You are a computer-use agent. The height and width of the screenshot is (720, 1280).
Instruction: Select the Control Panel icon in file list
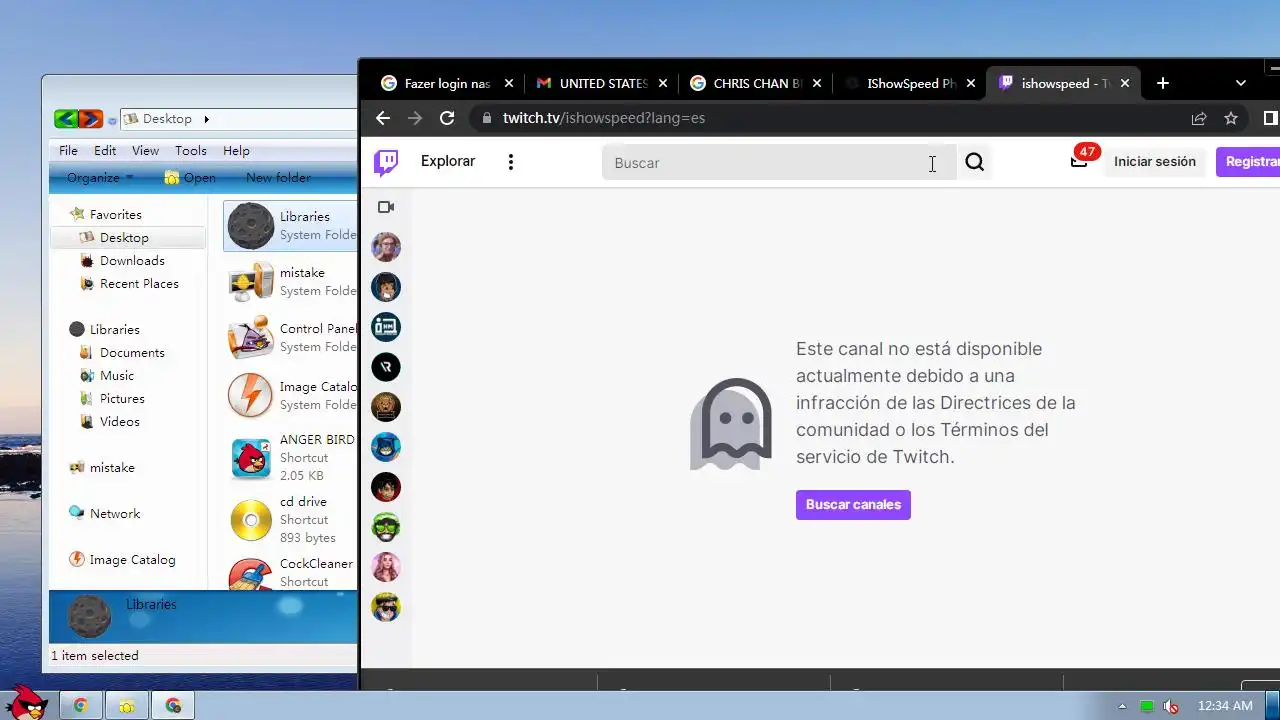(250, 338)
